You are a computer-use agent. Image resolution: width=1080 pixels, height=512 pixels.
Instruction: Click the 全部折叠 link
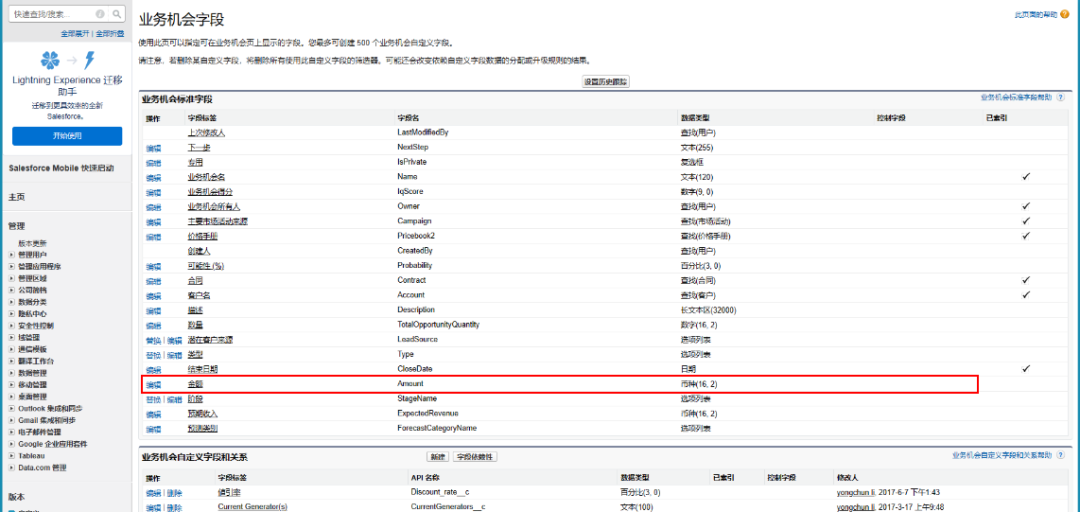[x=110, y=33]
